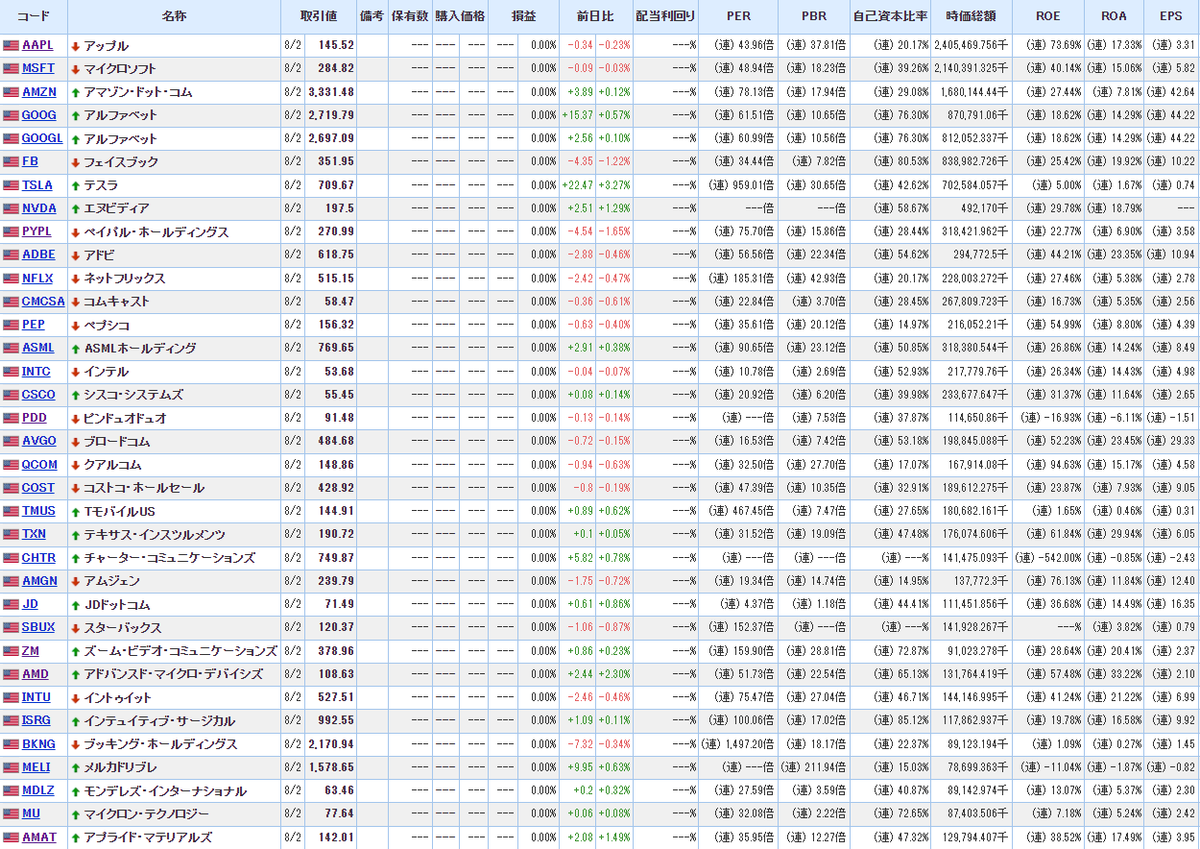The height and width of the screenshot is (849, 1200).
Task: Select the 配当利回り column header
Action: click(665, 17)
